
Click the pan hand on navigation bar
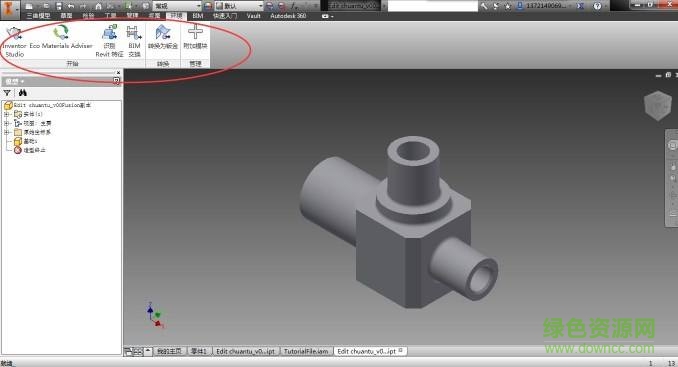click(673, 166)
